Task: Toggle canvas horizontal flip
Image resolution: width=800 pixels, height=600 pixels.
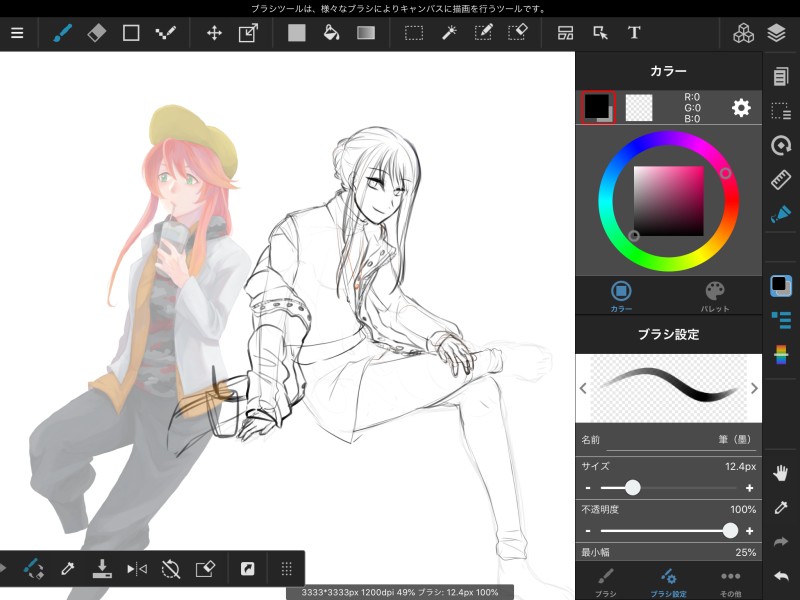Action: pos(137,569)
